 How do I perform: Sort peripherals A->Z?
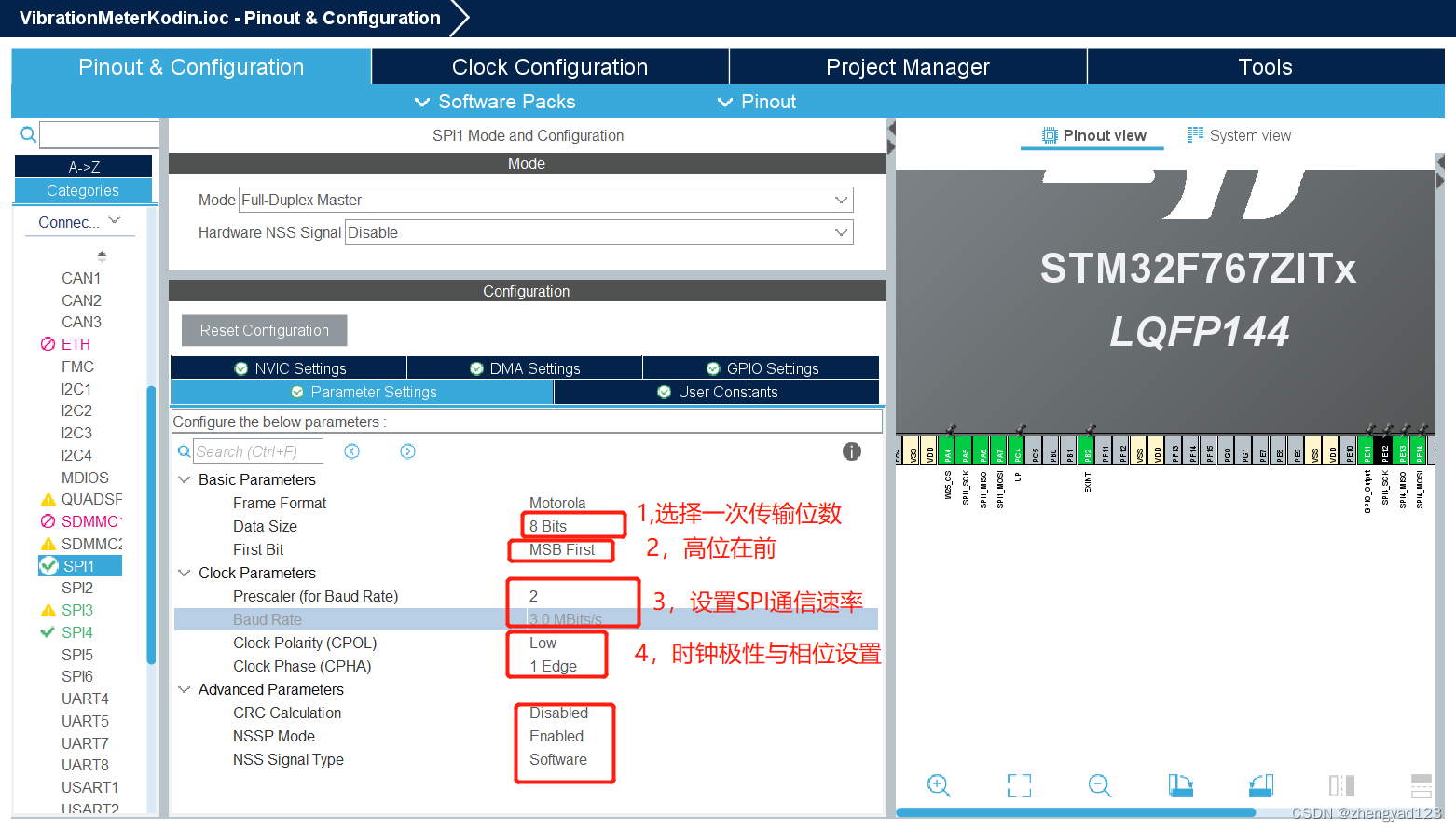(84, 167)
